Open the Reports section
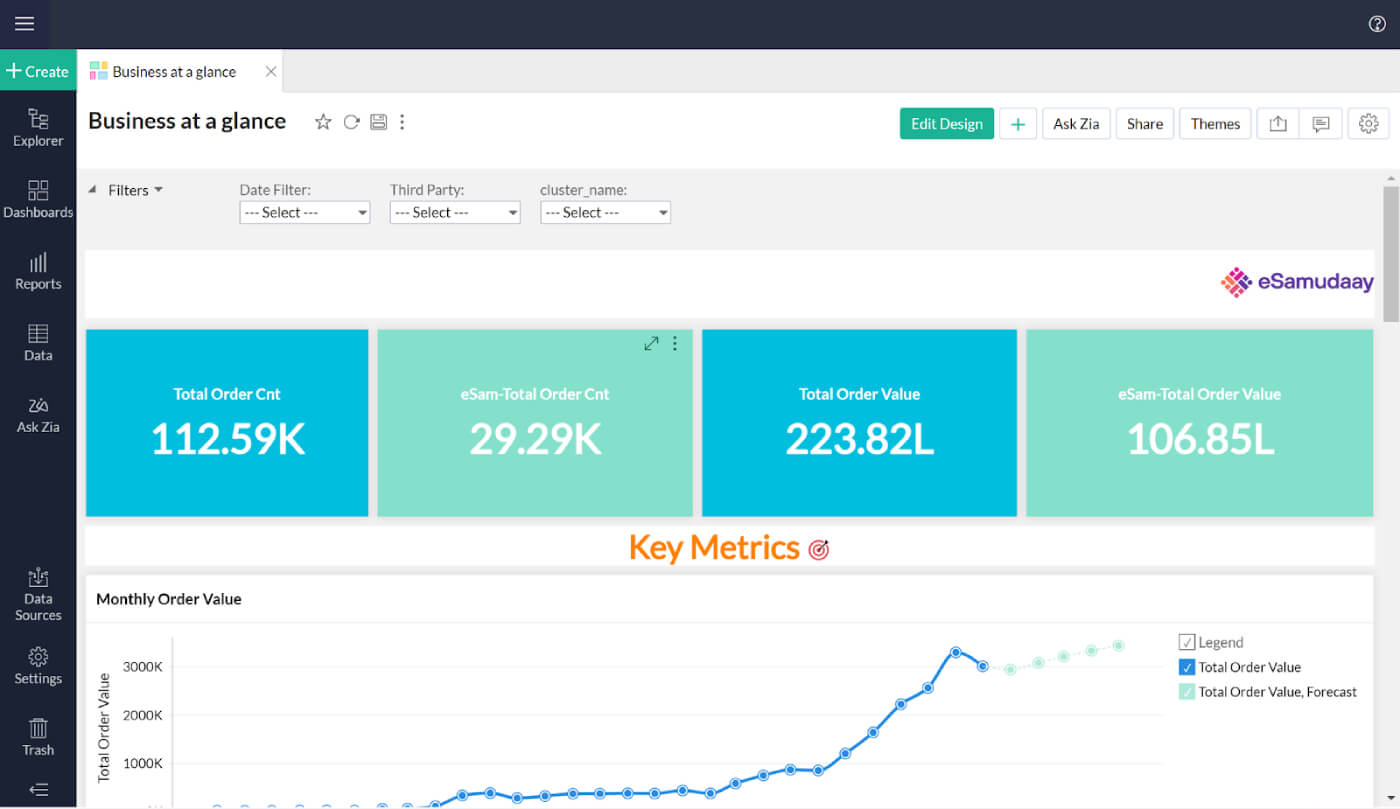The image size is (1400, 809). 38,271
